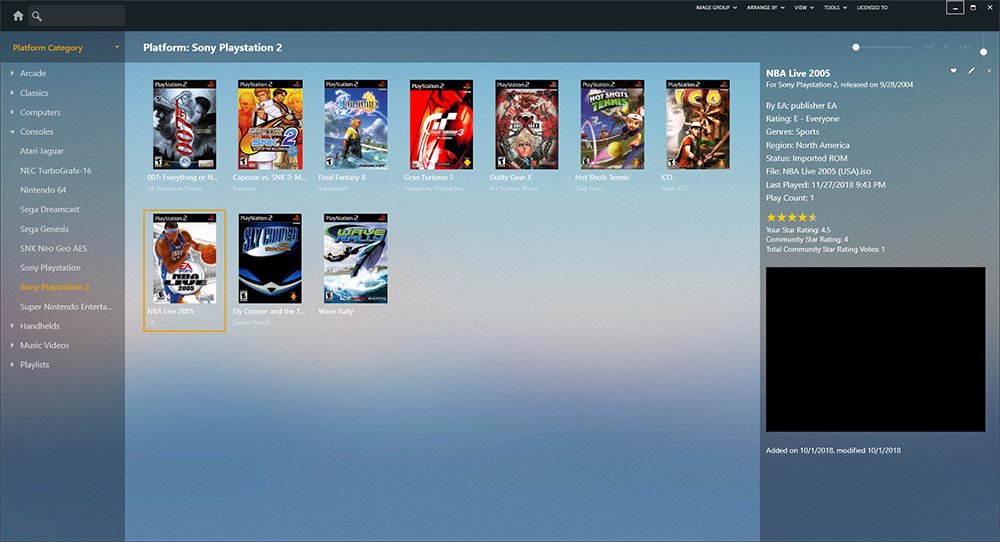Image resolution: width=1000 pixels, height=542 pixels.
Task: Select the Gran Turismo 3 cover
Action: (441, 125)
